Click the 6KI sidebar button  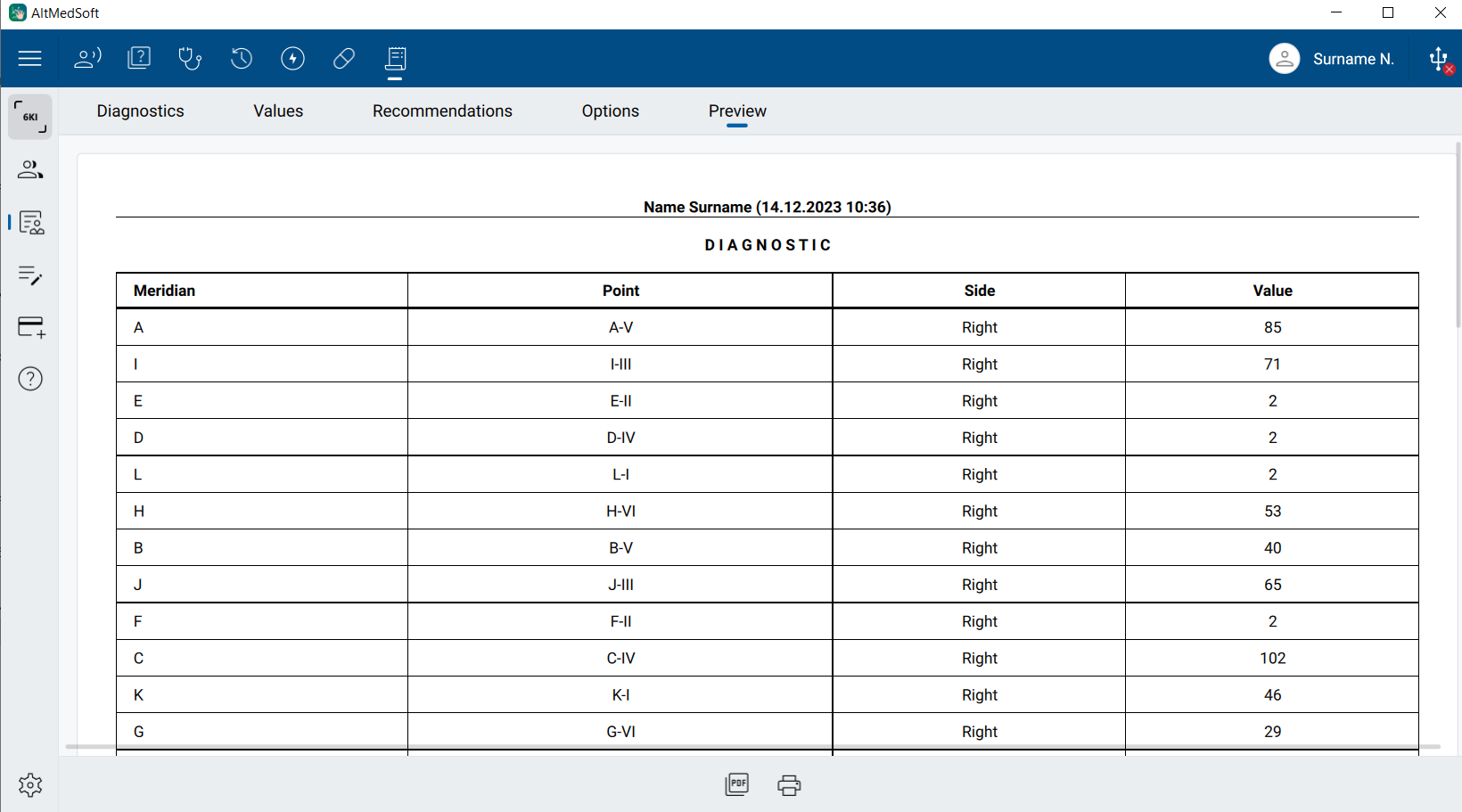(x=30, y=117)
